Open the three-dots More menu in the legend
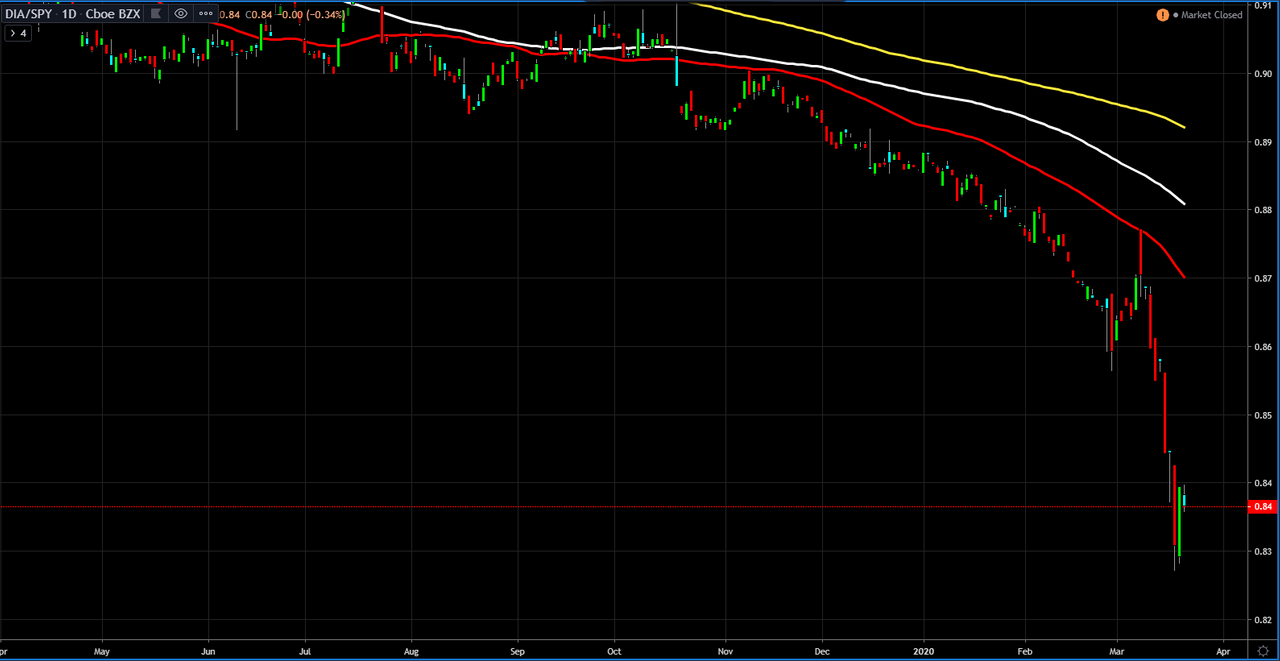 click(x=205, y=14)
